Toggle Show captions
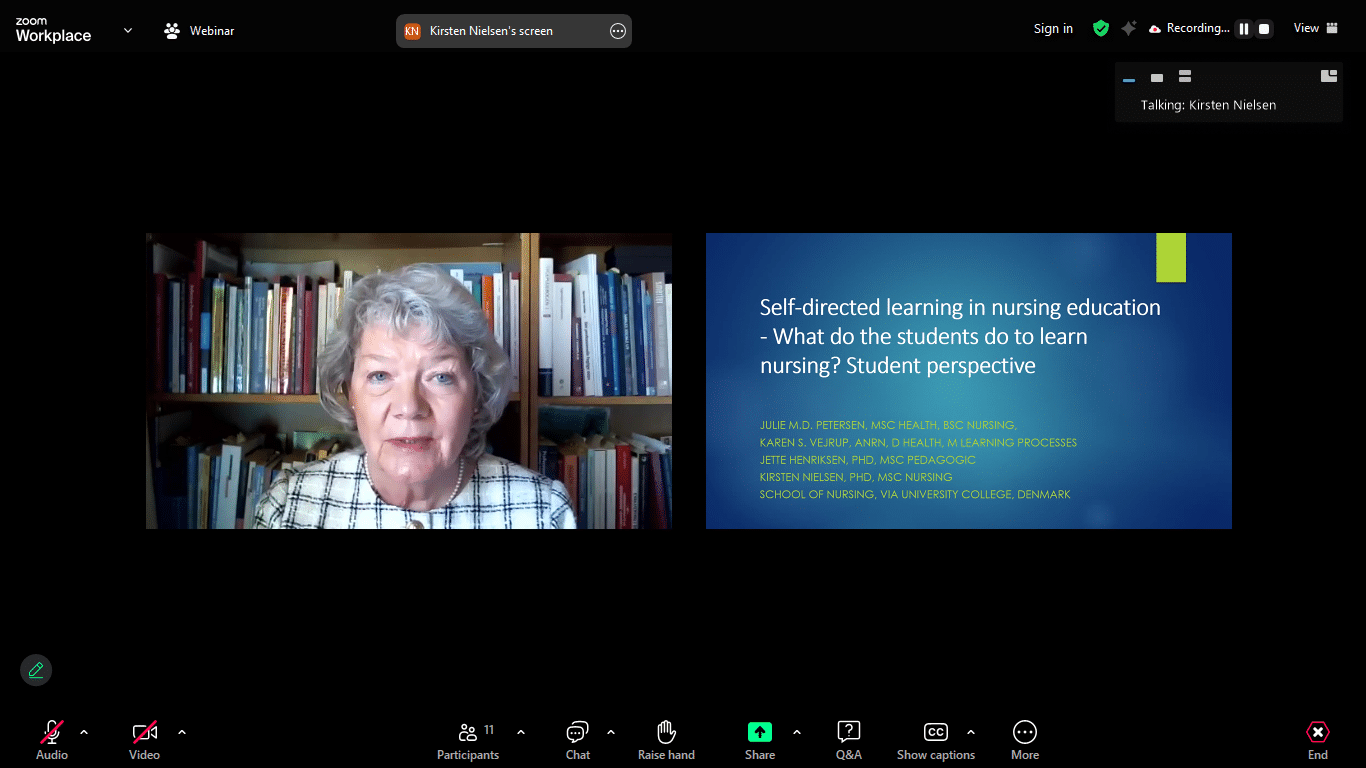Image resolution: width=1366 pixels, height=768 pixels. coord(935,740)
